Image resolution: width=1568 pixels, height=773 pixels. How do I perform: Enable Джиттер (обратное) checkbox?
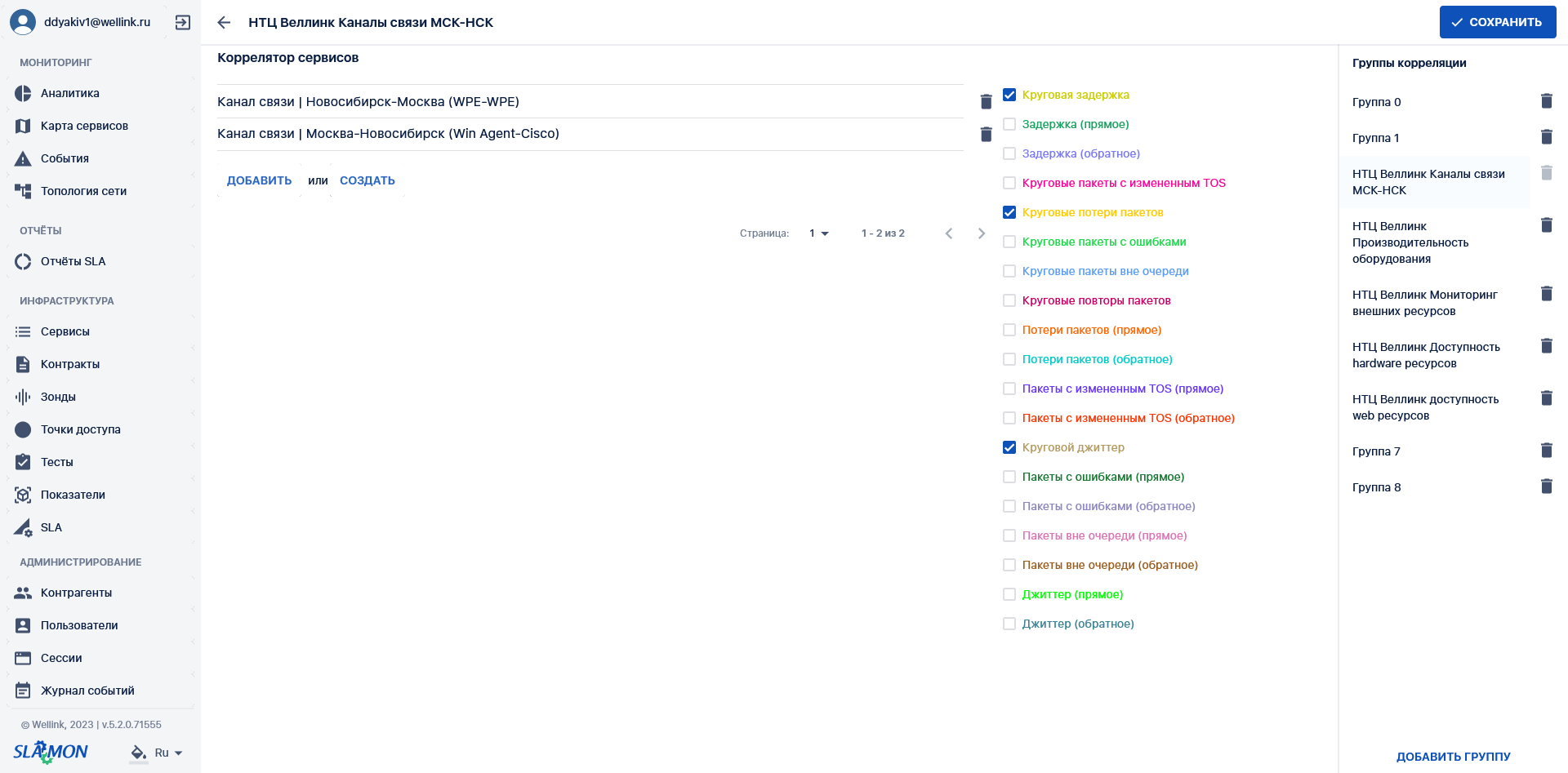click(1009, 624)
